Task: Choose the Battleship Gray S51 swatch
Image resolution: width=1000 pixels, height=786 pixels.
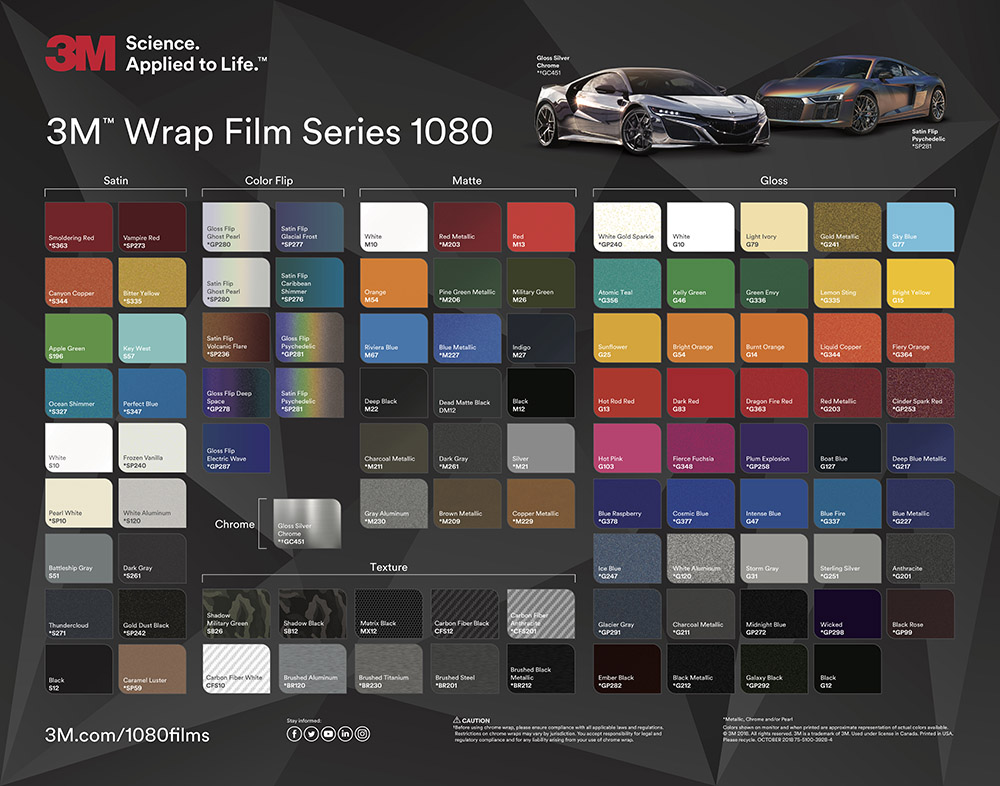Action: pos(78,558)
